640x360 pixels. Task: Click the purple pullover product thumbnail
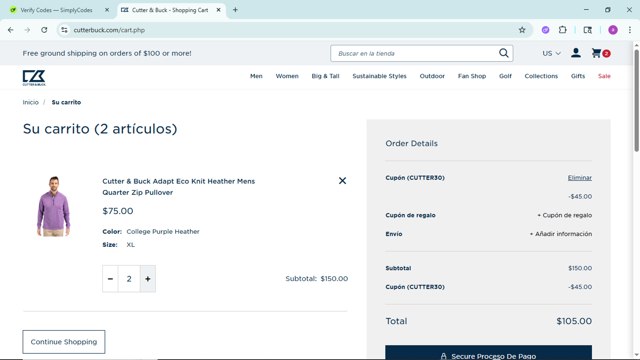(x=53, y=206)
